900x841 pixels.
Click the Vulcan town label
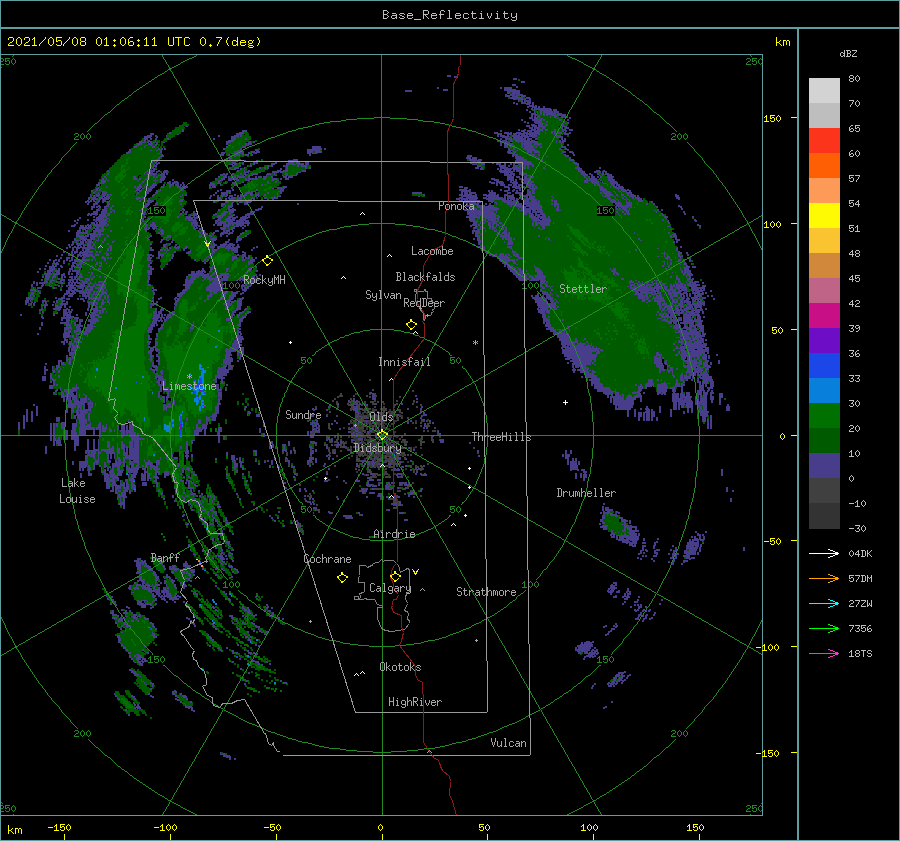click(x=509, y=743)
